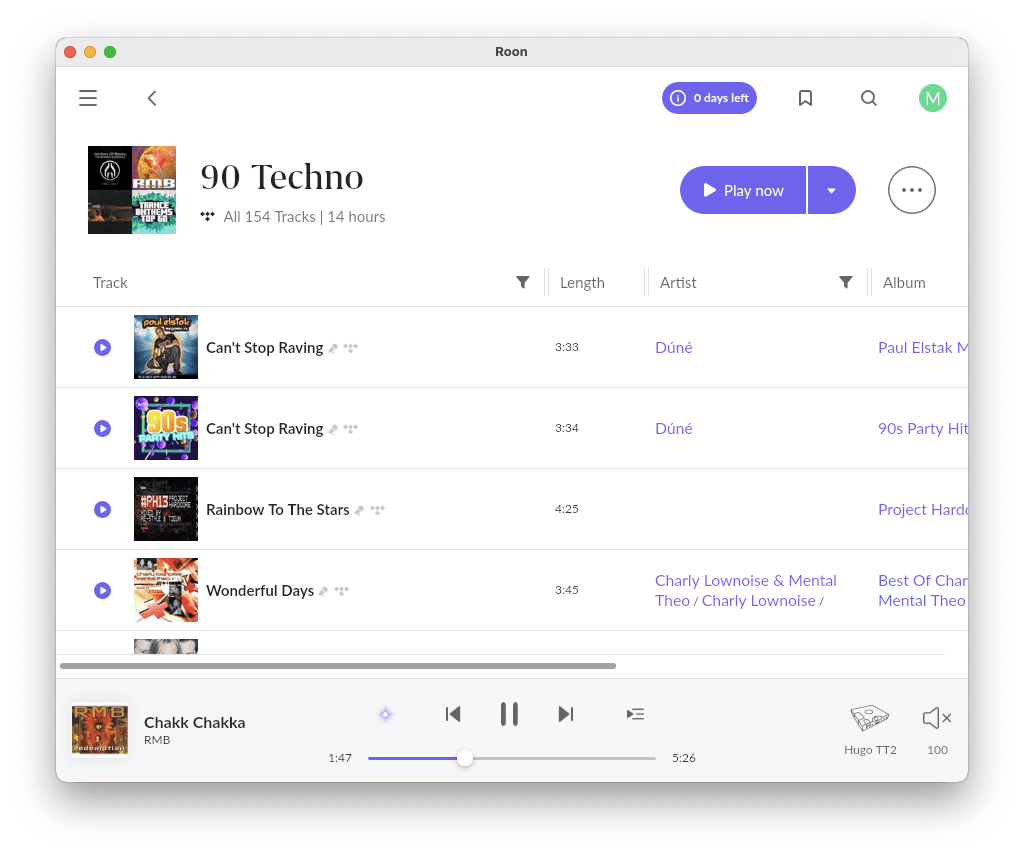The width and height of the screenshot is (1024, 856).
Task: Click the lyrics microphone icon on the 3:33 Can't Stop Raving
Action: coord(333,348)
